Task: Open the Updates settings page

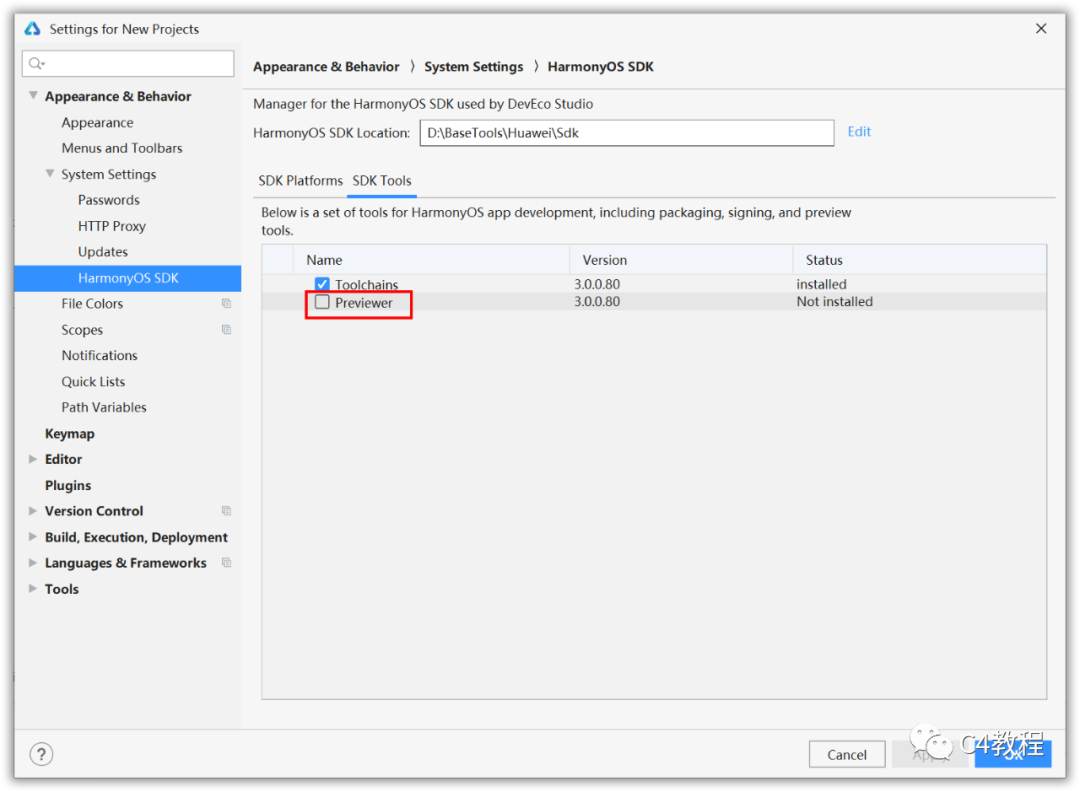Action: tap(103, 252)
